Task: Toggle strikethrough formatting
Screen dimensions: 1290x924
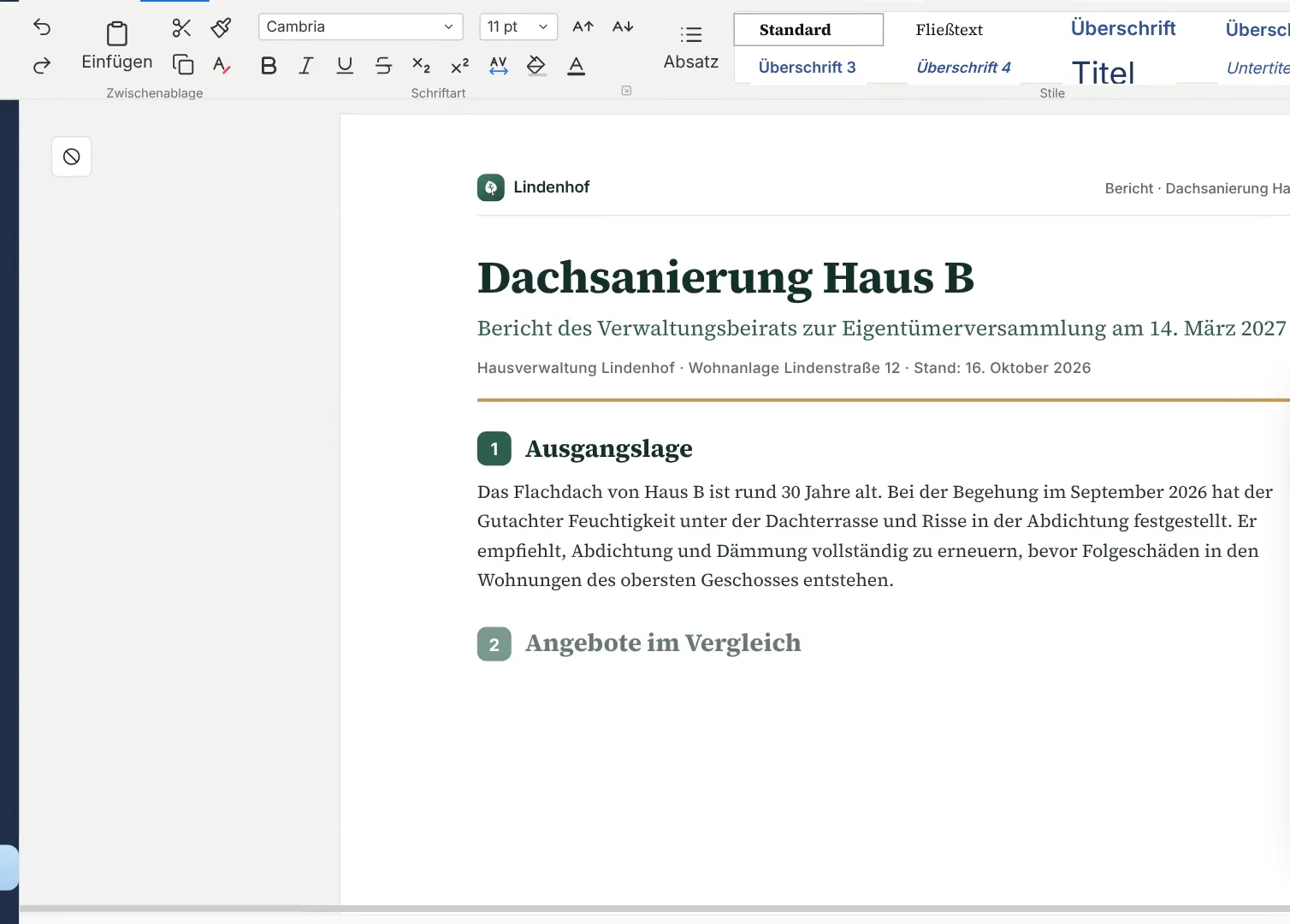Action: point(383,65)
